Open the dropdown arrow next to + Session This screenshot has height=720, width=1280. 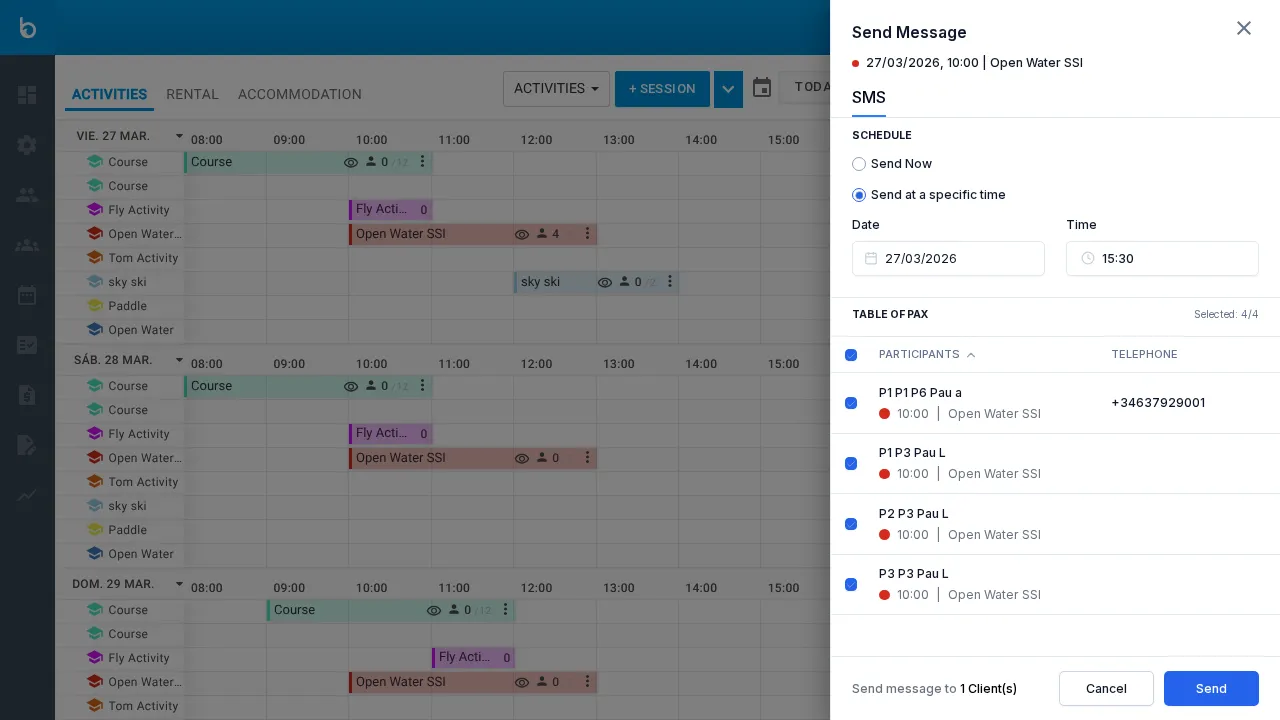(x=728, y=89)
